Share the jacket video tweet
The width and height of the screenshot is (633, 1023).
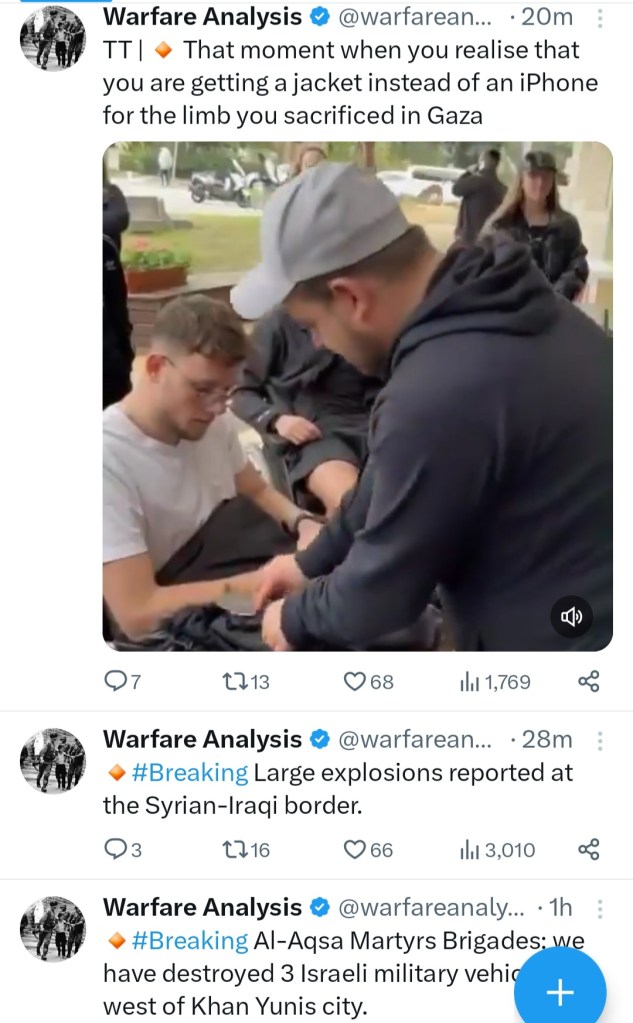pyautogui.click(x=589, y=682)
